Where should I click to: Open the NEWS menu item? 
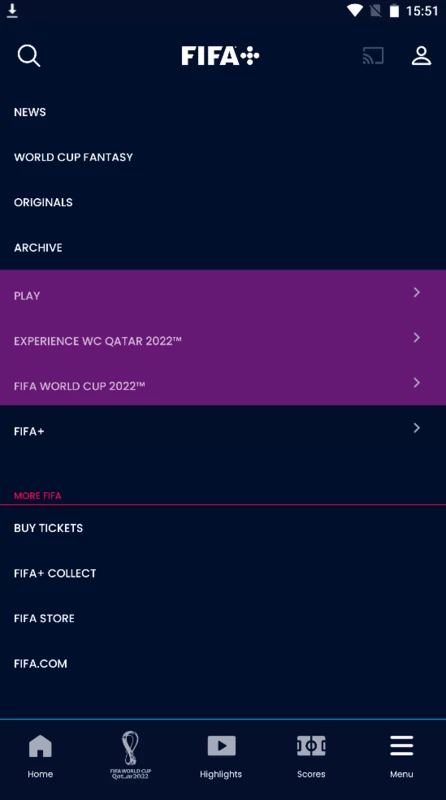click(x=30, y=112)
